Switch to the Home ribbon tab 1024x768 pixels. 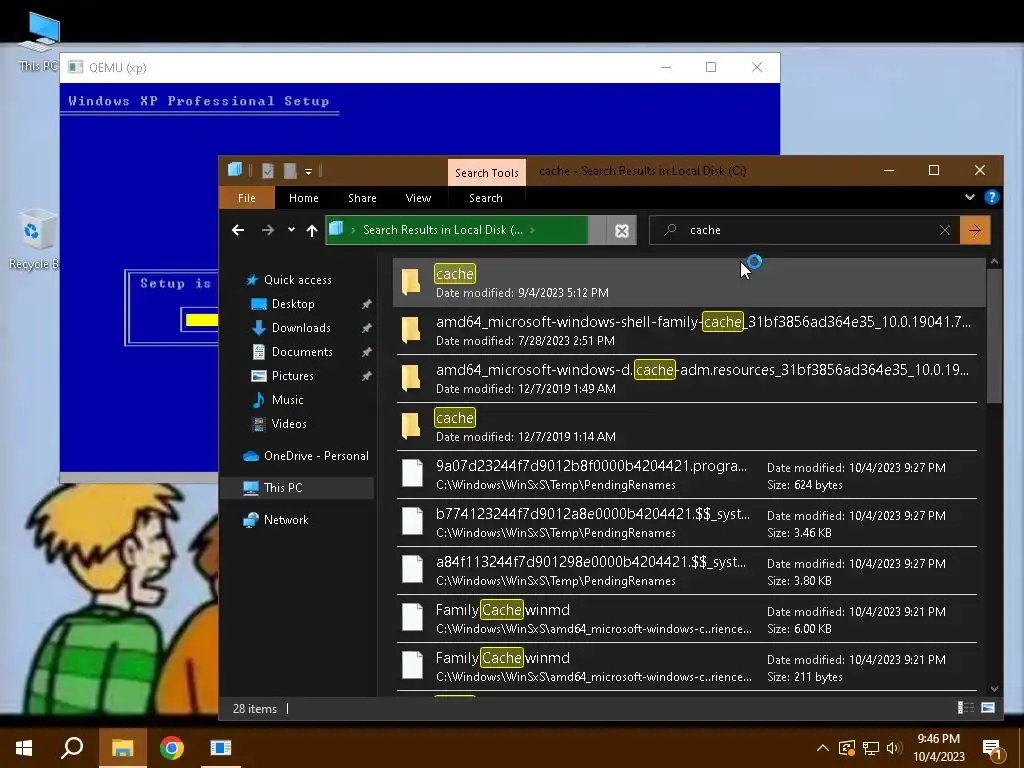(304, 198)
